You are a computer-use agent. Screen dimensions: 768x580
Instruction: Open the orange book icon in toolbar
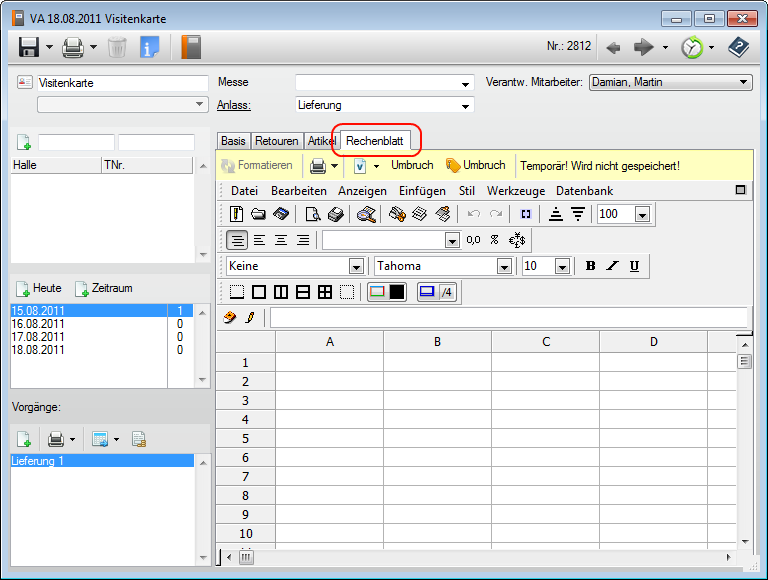tap(190, 47)
